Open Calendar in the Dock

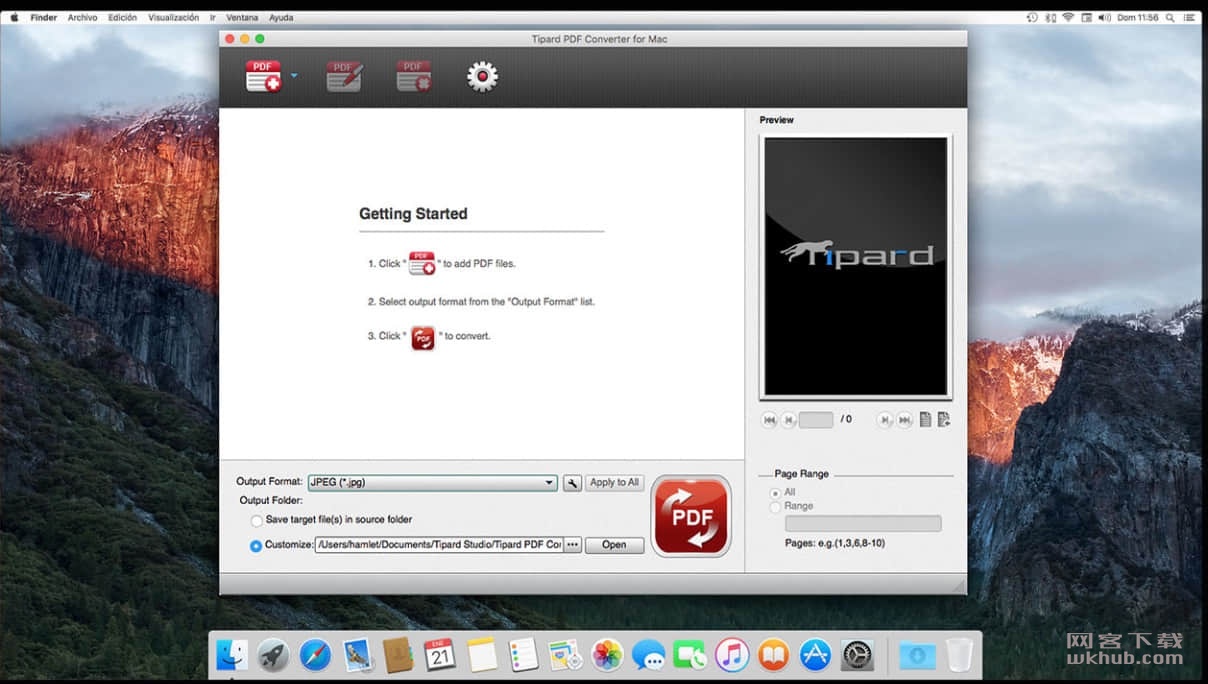[x=440, y=655]
